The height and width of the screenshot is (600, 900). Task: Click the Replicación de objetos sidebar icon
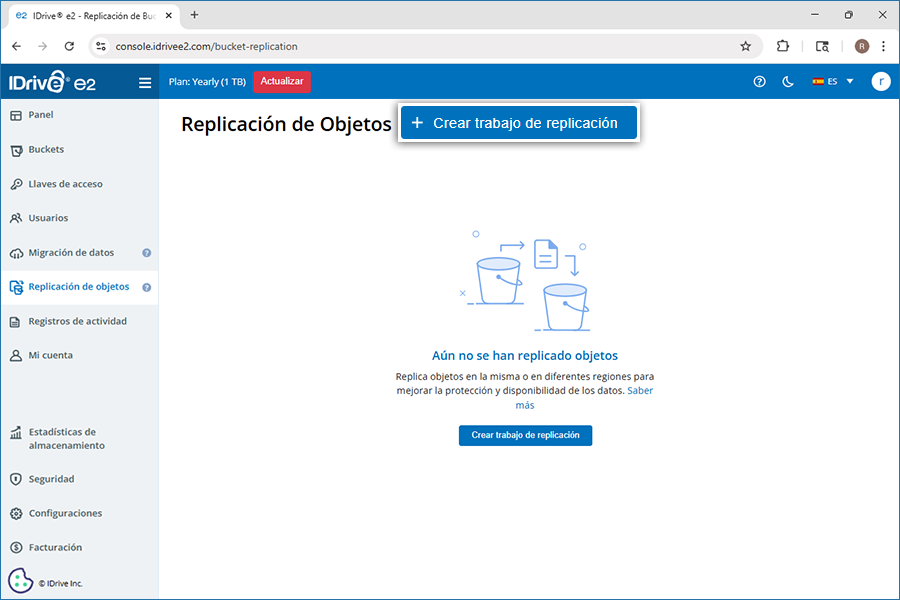[x=16, y=287]
